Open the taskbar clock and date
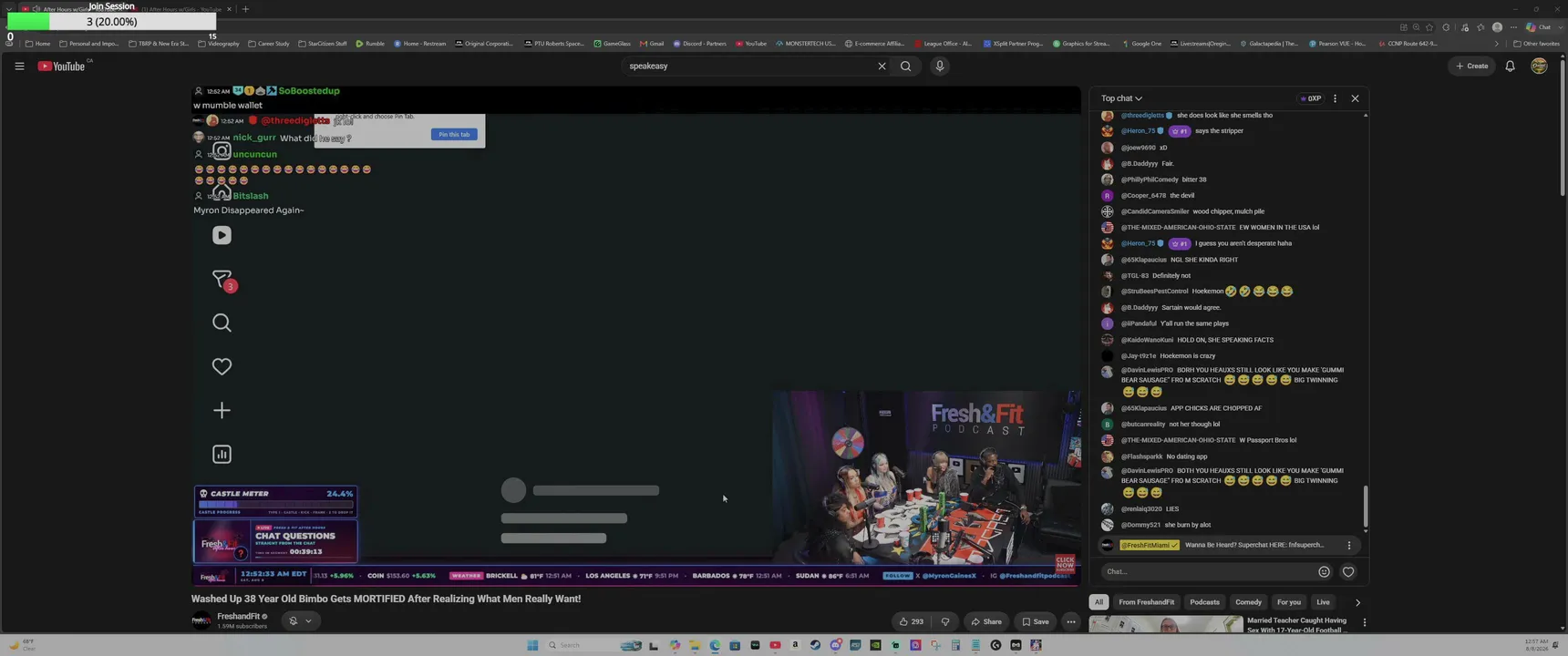This screenshot has height=656, width=1568. pyautogui.click(x=1536, y=644)
